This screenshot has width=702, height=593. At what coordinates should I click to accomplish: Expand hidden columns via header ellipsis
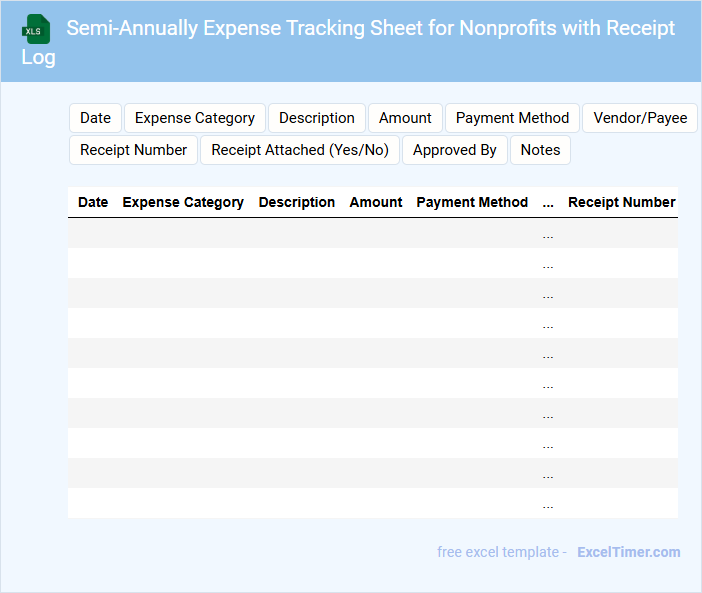[x=548, y=202]
